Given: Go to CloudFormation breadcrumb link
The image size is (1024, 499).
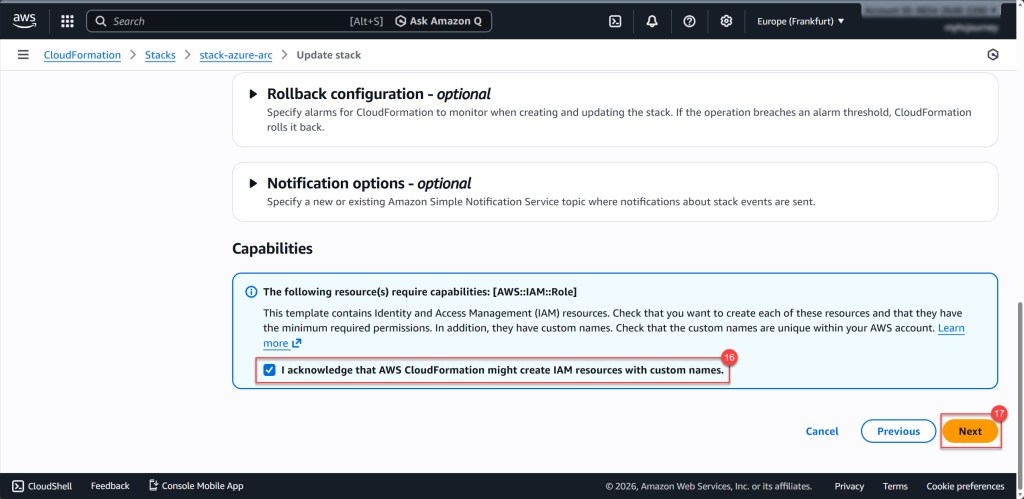Looking at the screenshot, I should (82, 55).
